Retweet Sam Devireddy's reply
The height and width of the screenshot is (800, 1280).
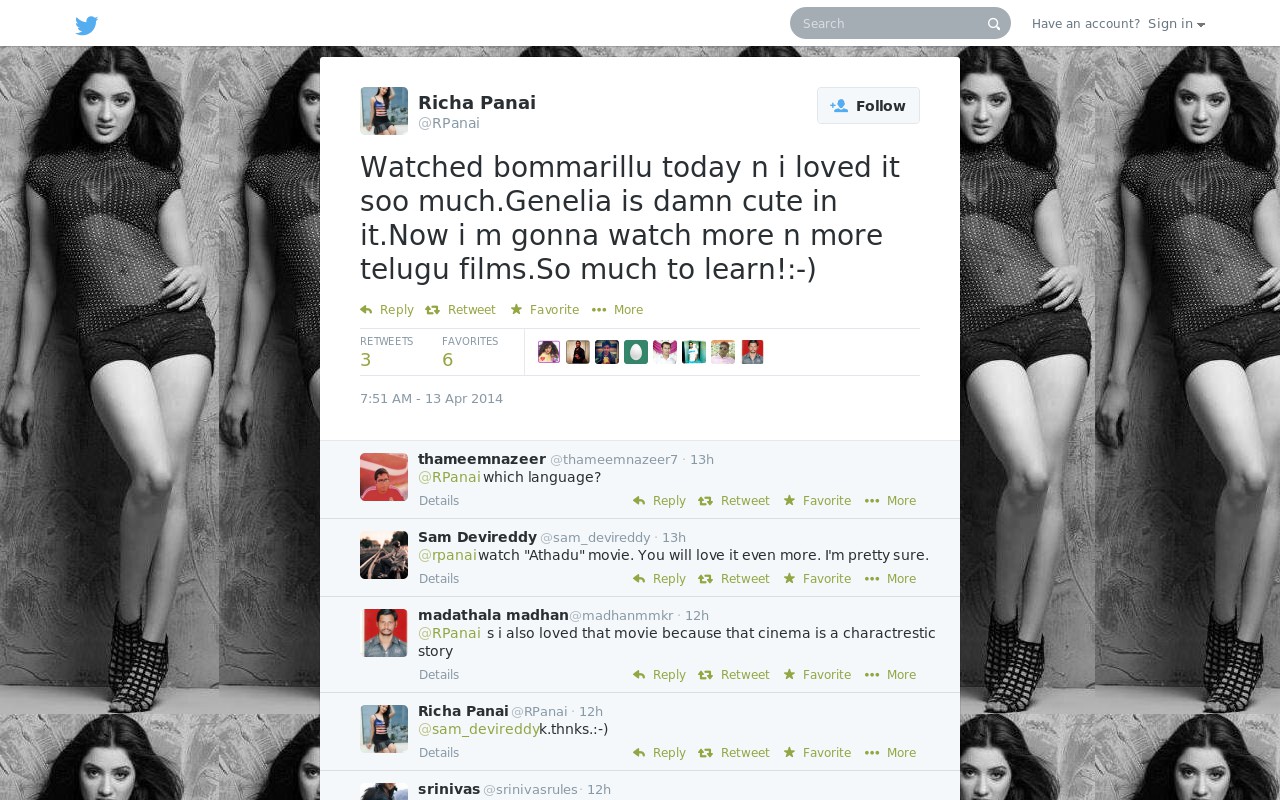point(734,579)
